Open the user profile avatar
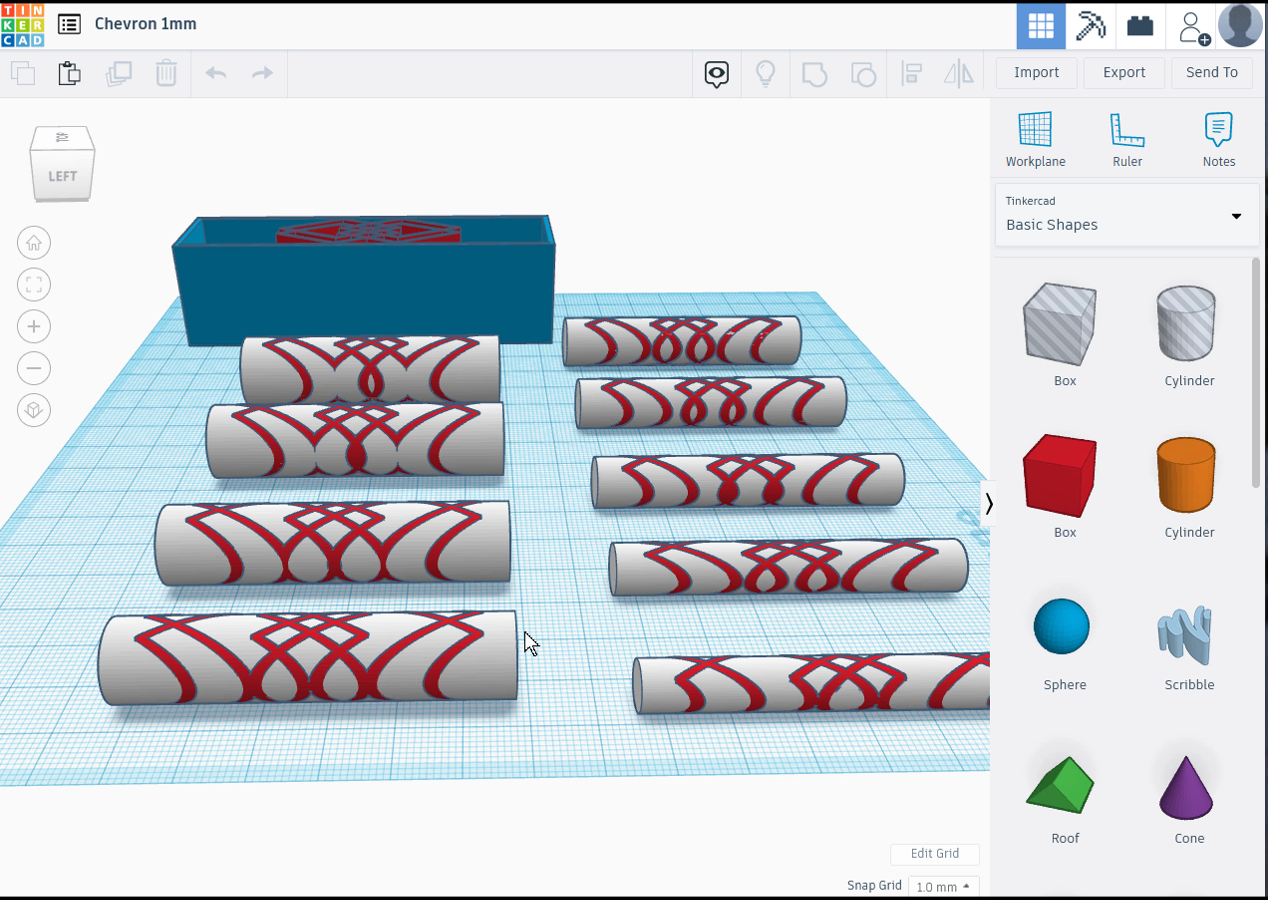Viewport: 1268px width, 900px height. click(x=1241, y=25)
